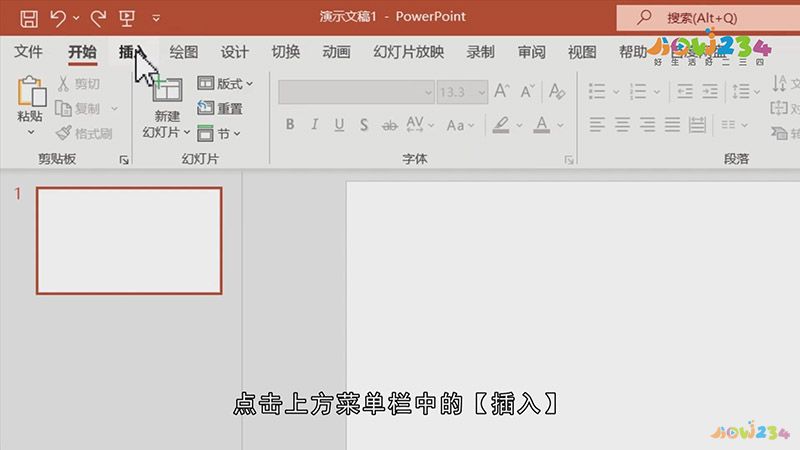This screenshot has height=450, width=800.
Task: Open the Customize Quick Access Toolbar arrow
Action: pos(156,18)
